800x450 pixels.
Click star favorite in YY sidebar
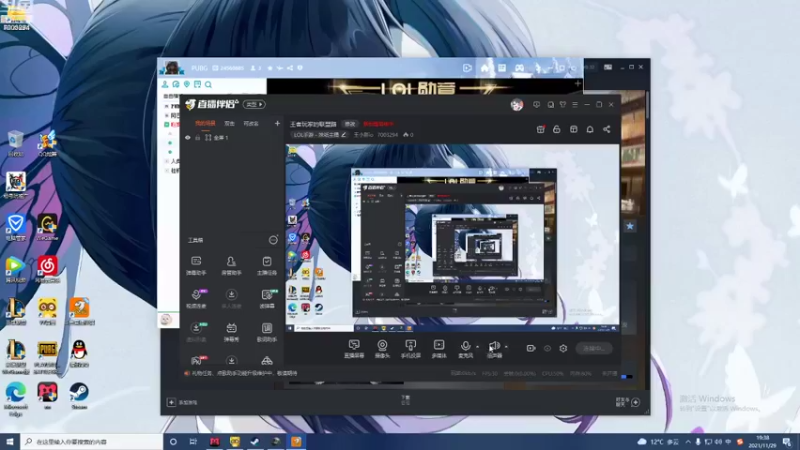(630, 226)
